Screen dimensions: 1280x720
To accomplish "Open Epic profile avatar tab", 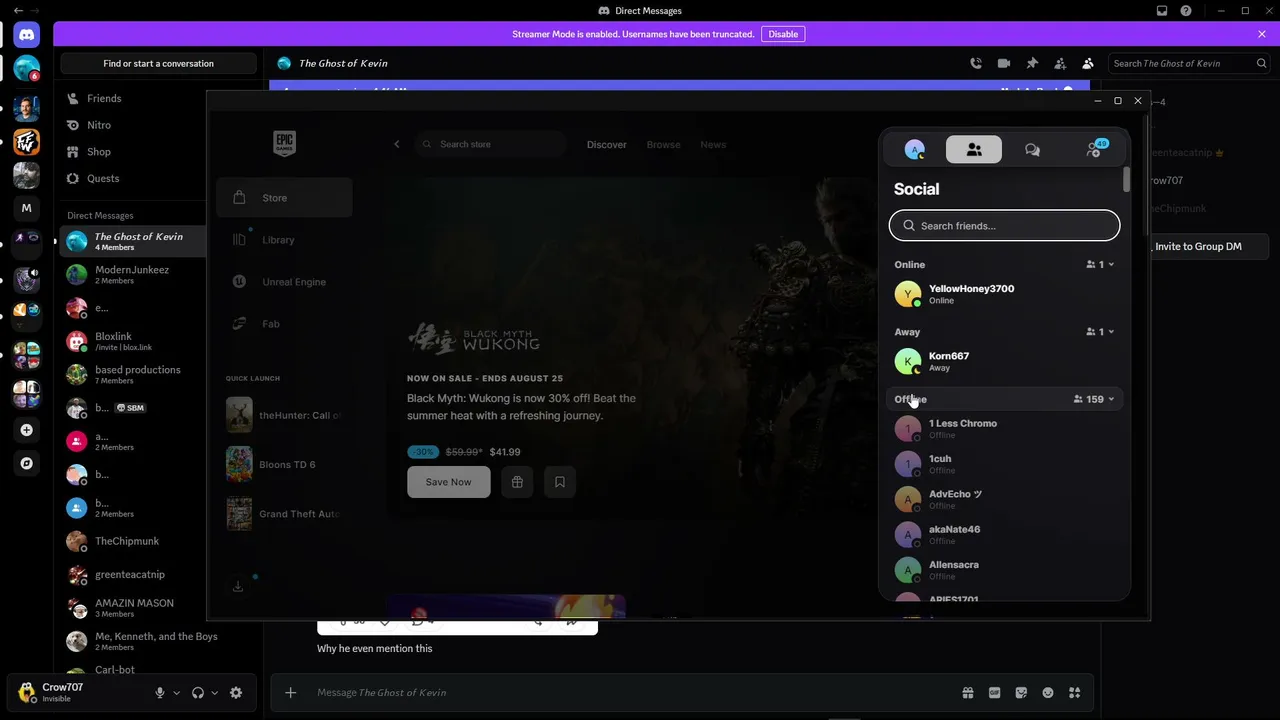I will coord(914,150).
